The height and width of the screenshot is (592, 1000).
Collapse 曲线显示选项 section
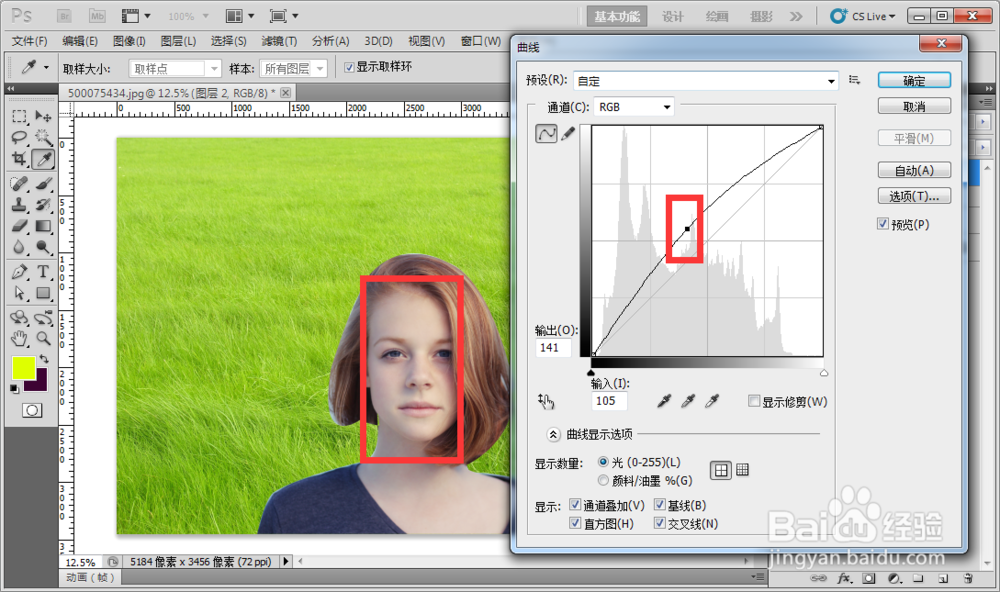point(553,434)
